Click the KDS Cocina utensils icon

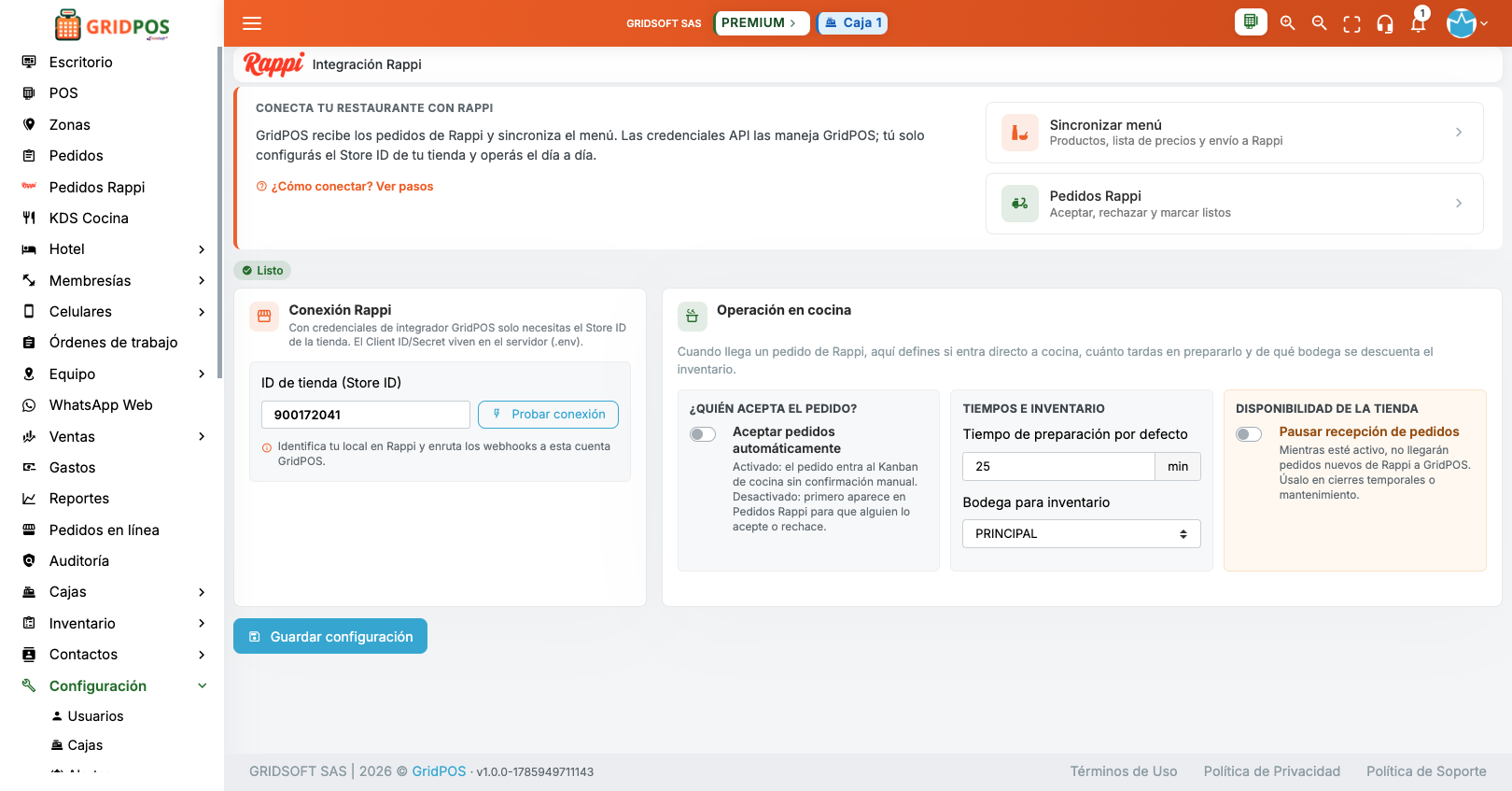pos(29,218)
